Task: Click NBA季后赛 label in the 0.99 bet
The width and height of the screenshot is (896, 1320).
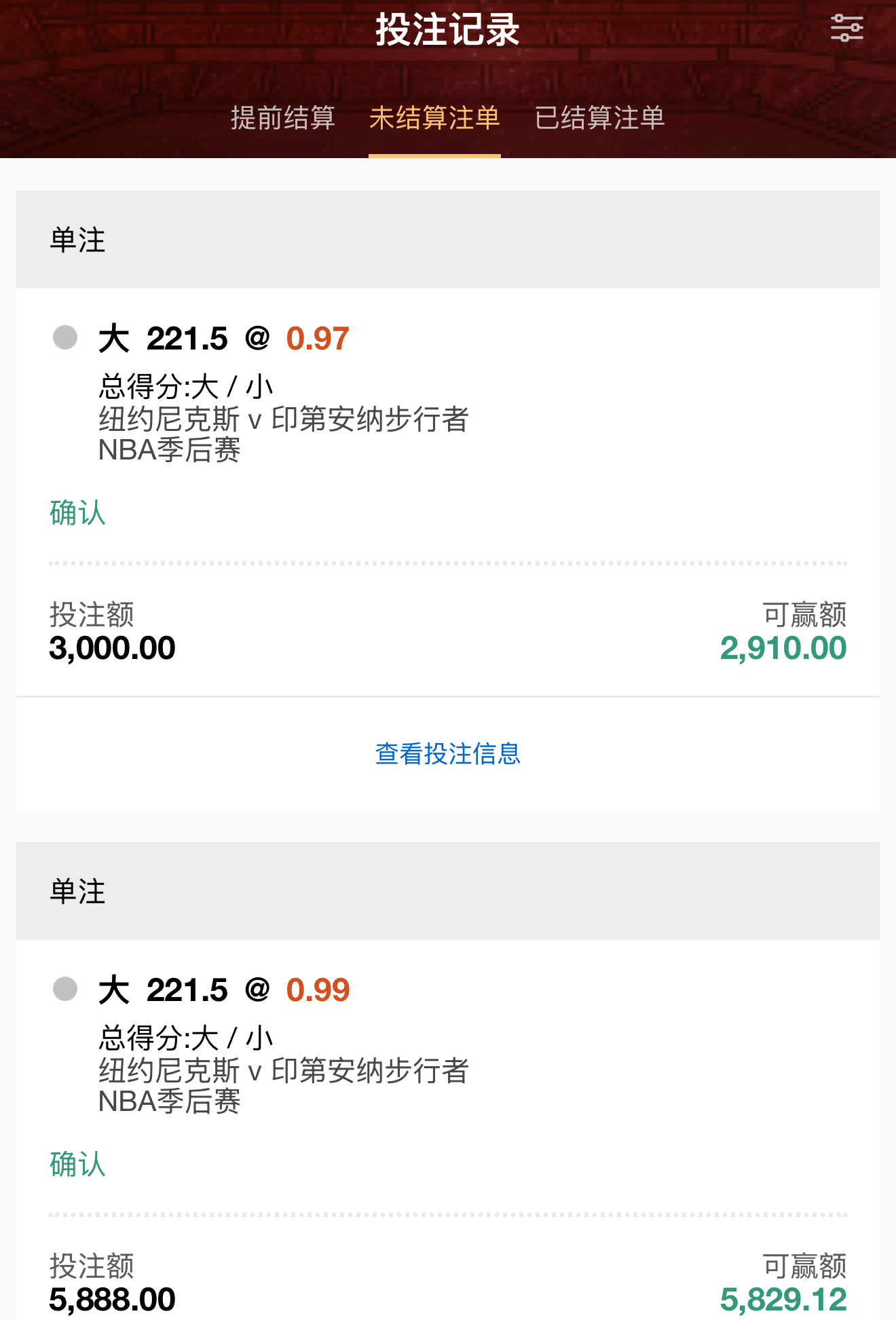Action: (169, 1101)
